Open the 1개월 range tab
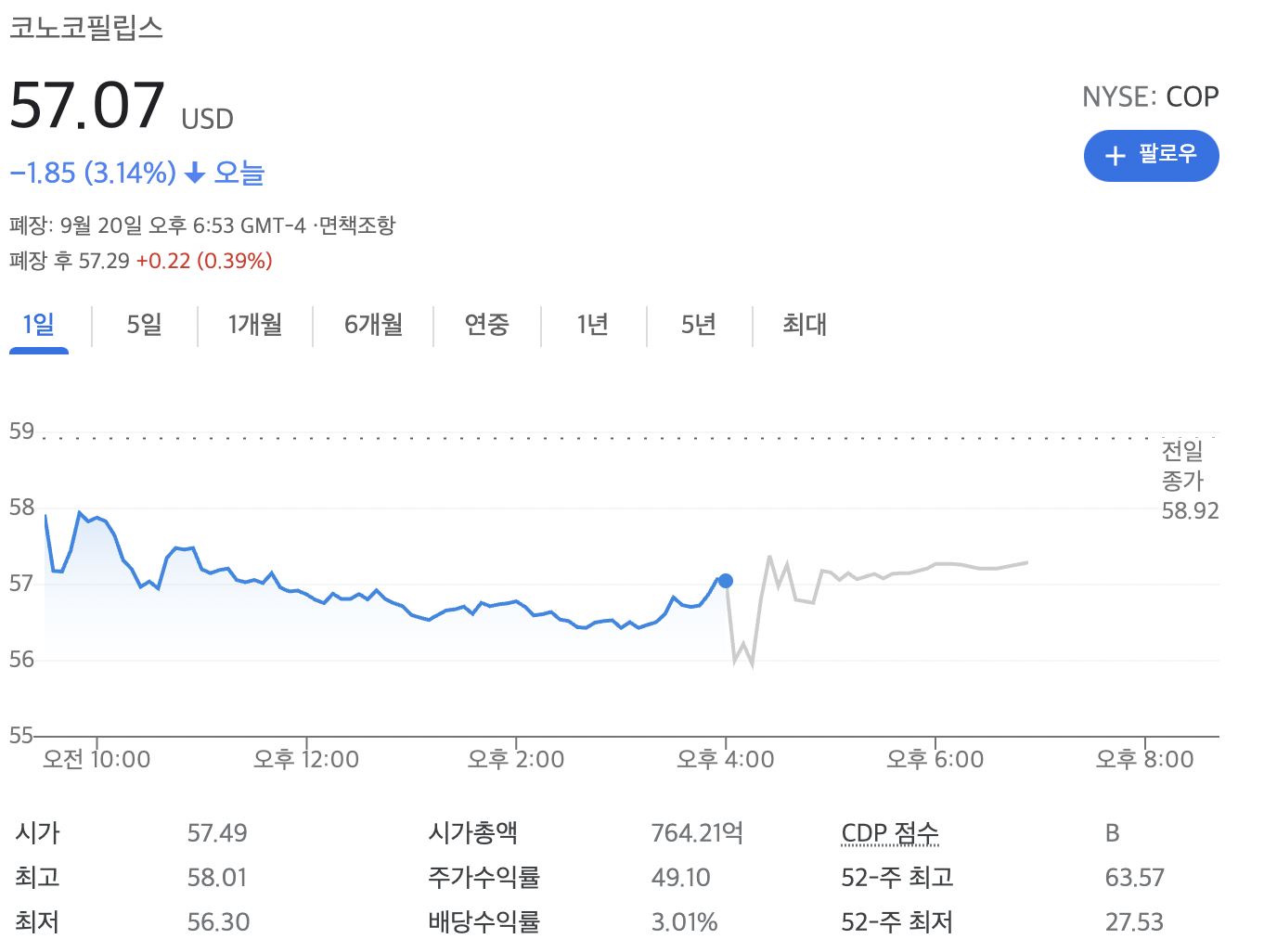Screen dimensions: 1264x952 pyautogui.click(x=255, y=325)
